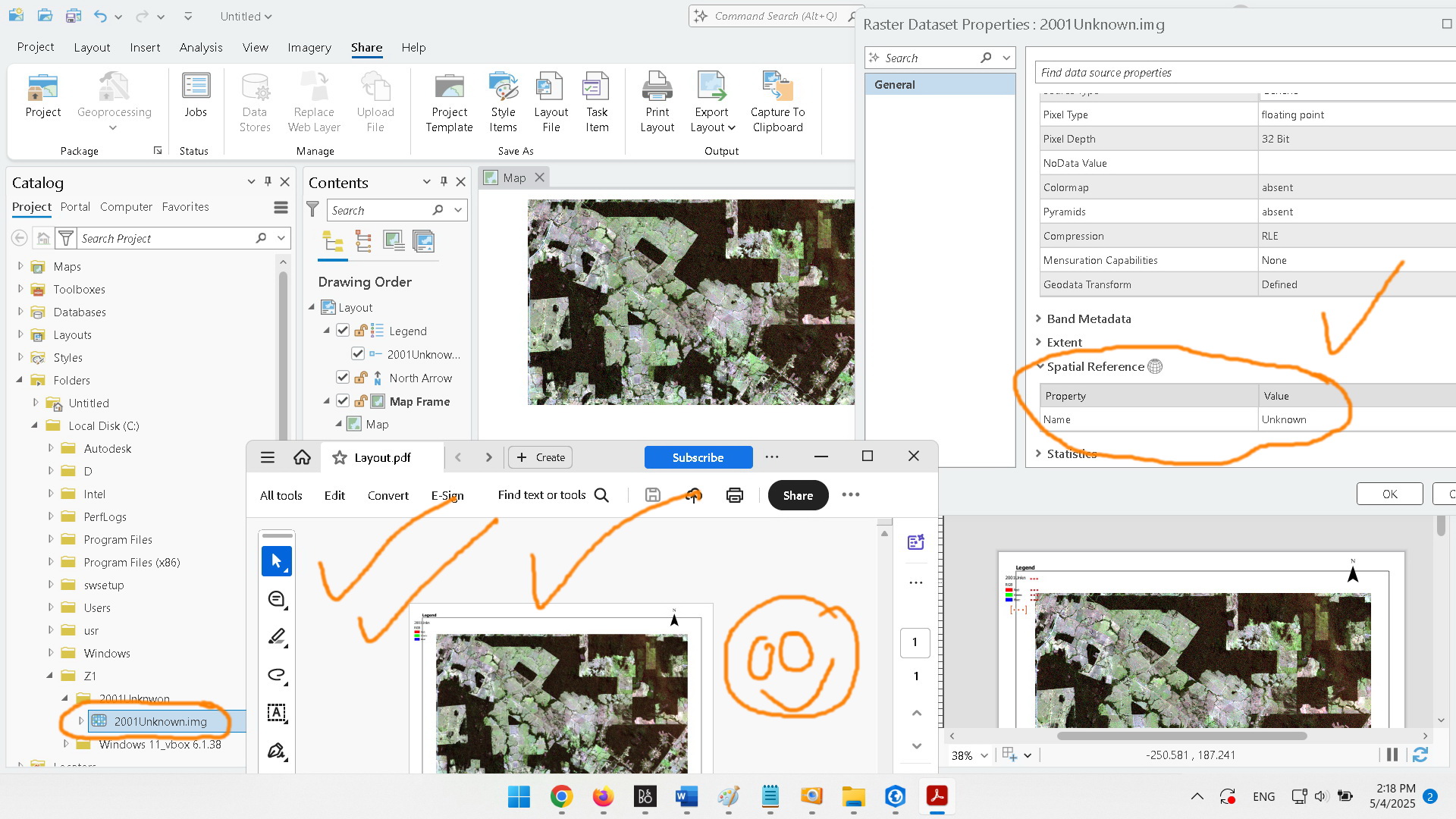The image size is (1456, 819).
Task: Open Capture To Clipboard tool
Action: 777,101
